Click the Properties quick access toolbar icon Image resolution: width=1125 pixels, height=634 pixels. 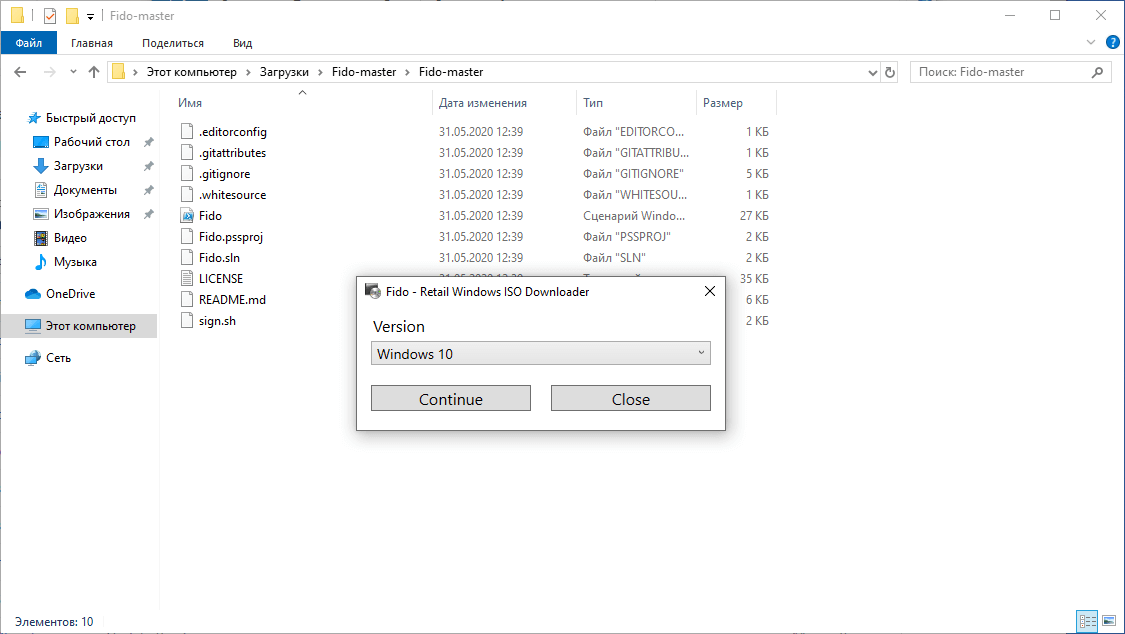(50, 15)
